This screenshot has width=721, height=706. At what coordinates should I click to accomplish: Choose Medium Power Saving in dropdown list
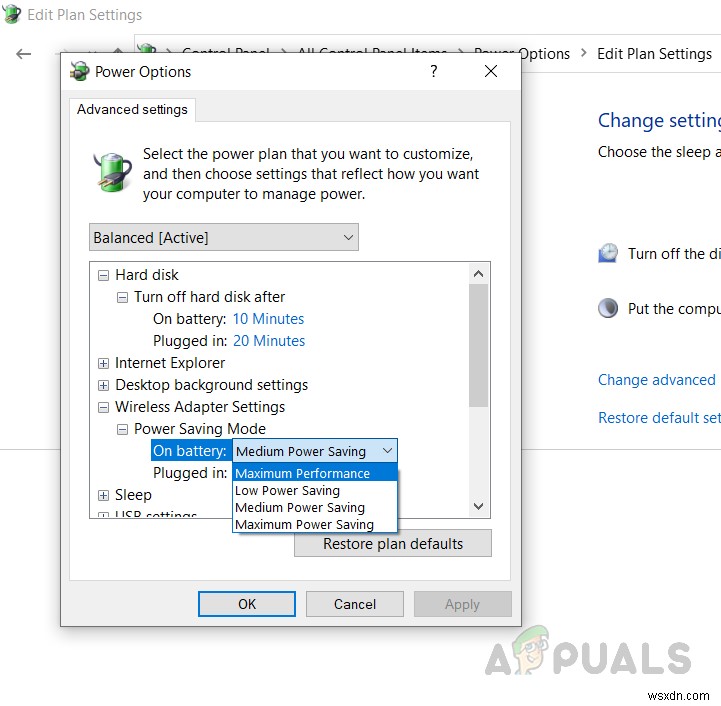click(x=315, y=507)
